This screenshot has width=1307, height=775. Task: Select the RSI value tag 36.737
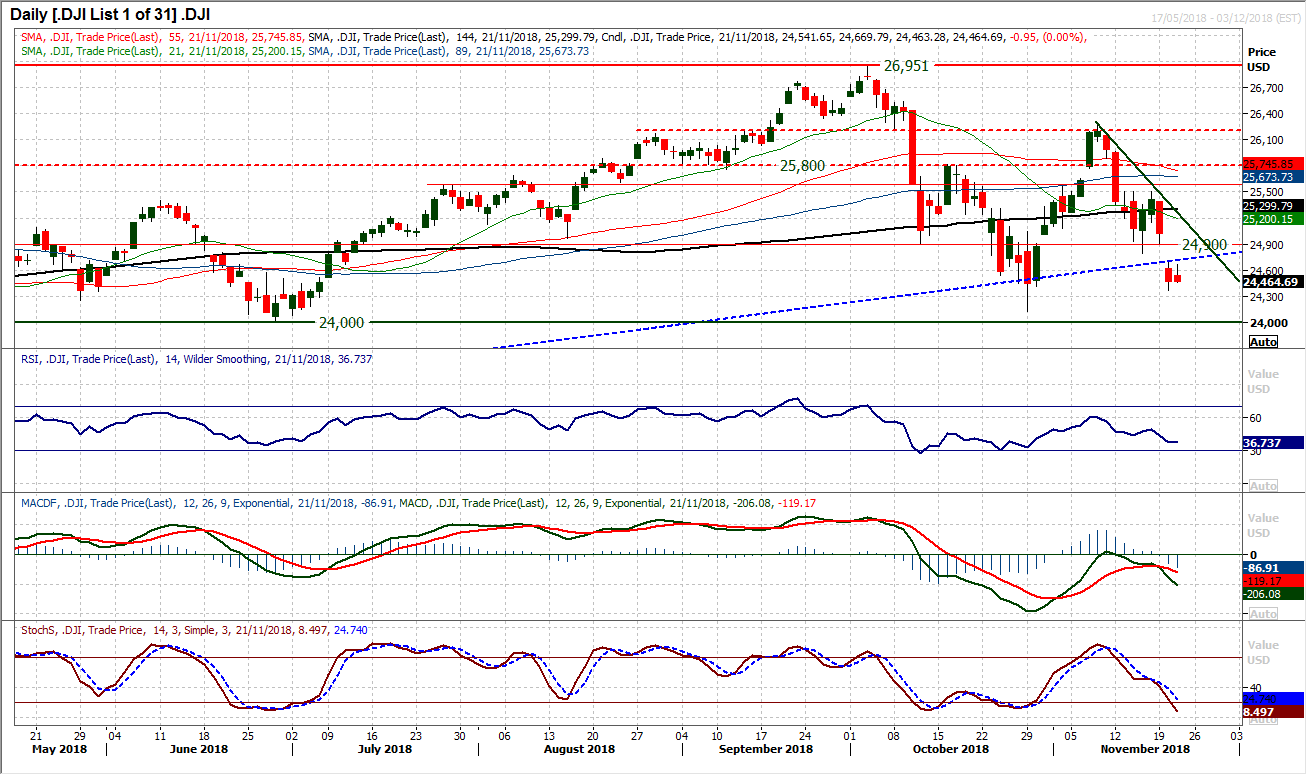pyautogui.click(x=1272, y=442)
